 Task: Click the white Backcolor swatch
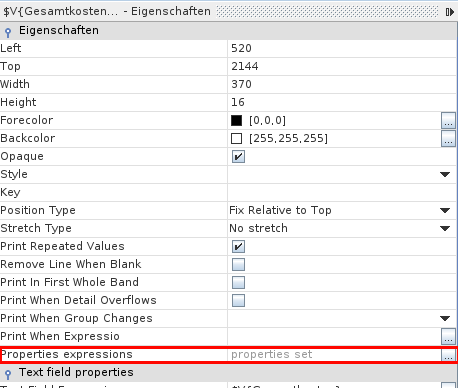(x=236, y=138)
